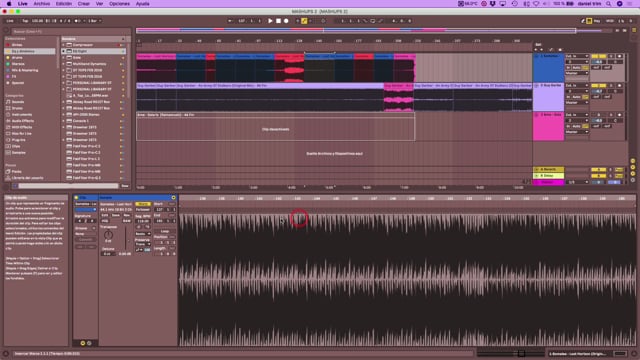
Task: Select the Packs place in browser
Action: point(16,172)
